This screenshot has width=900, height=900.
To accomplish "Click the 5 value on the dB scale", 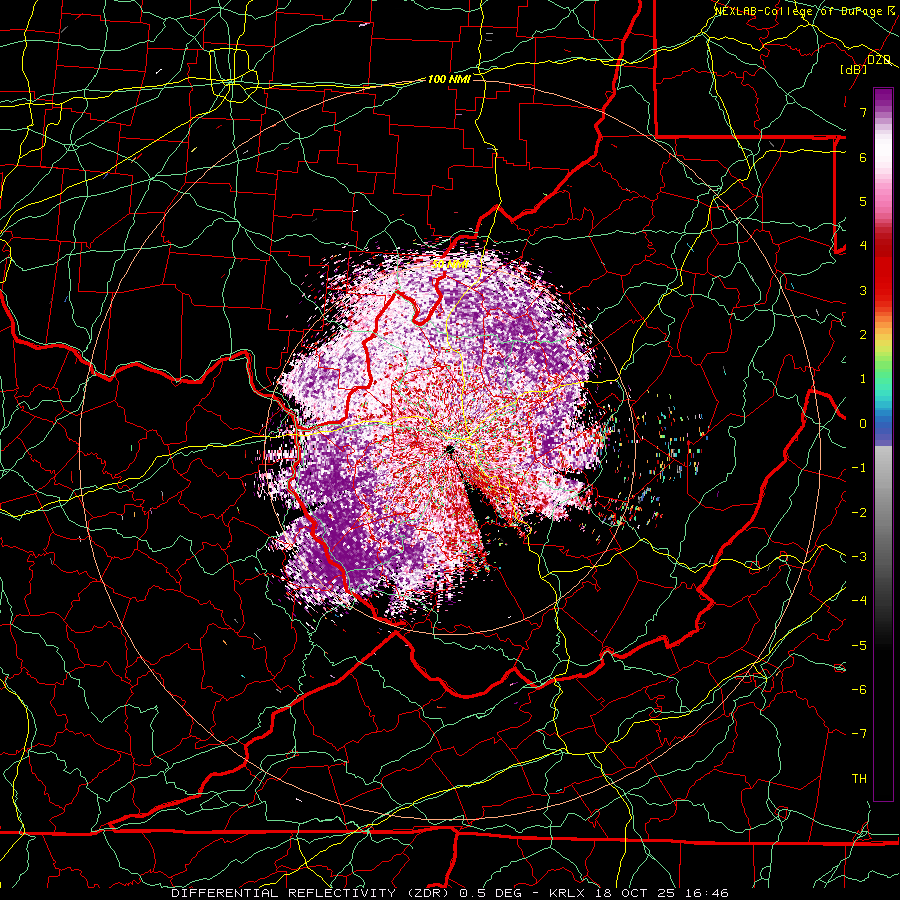I will pos(863,201).
